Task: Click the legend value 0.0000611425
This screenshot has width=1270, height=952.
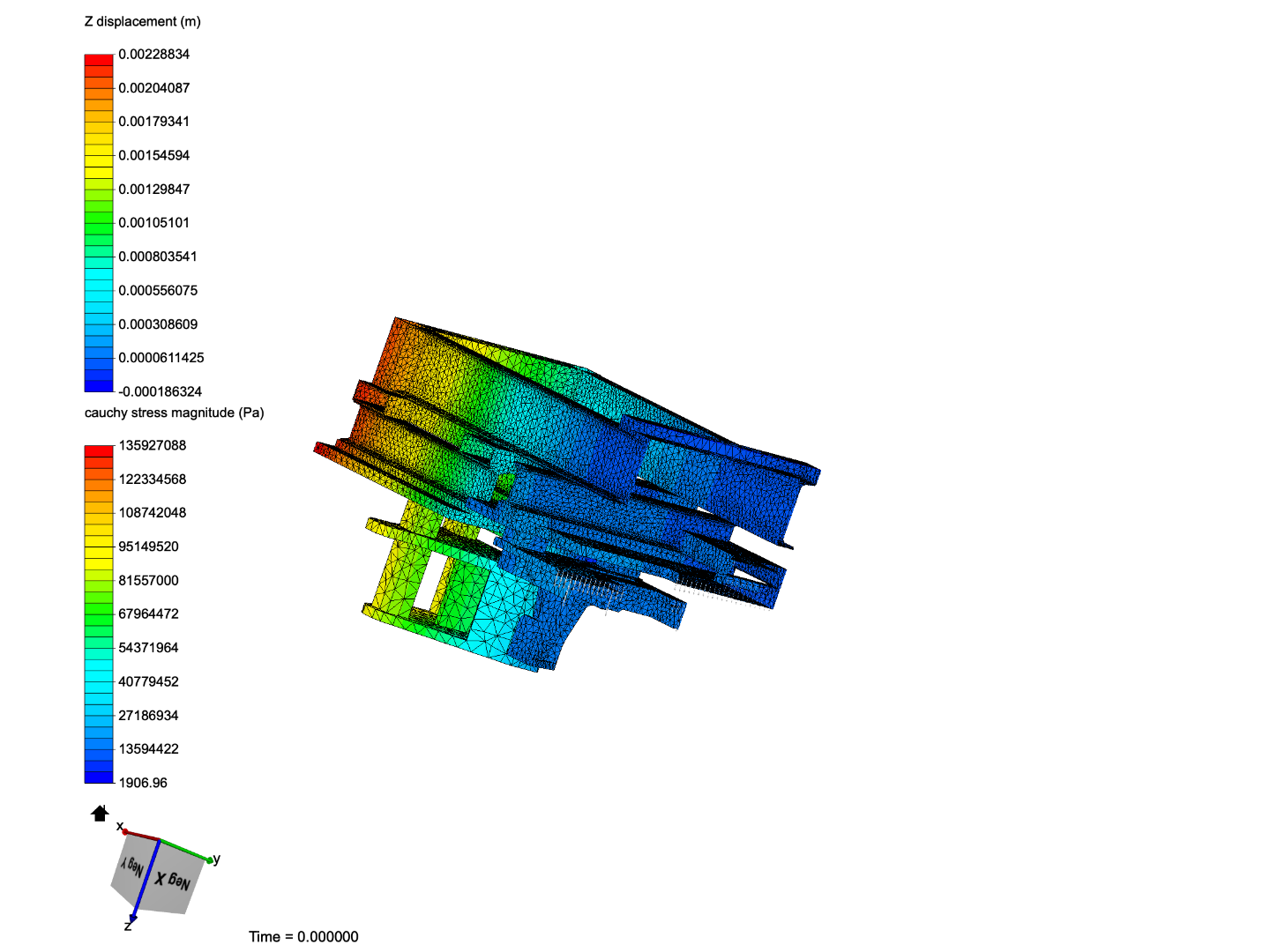Action: 161,357
